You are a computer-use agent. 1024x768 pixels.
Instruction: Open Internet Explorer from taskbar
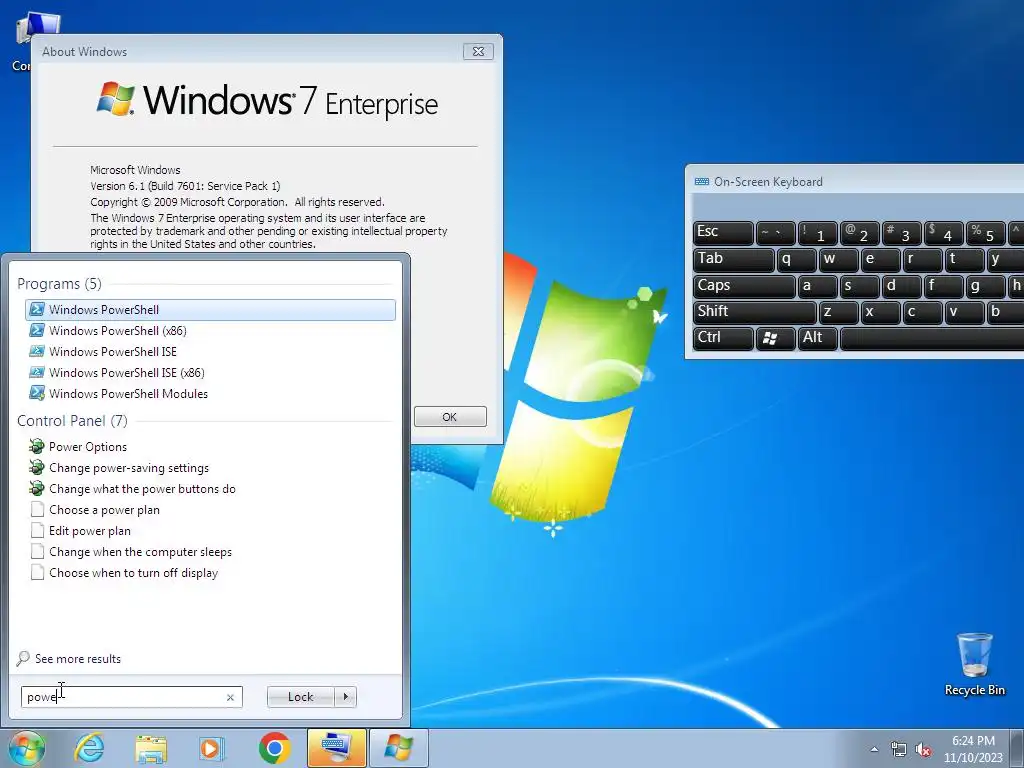click(x=89, y=748)
